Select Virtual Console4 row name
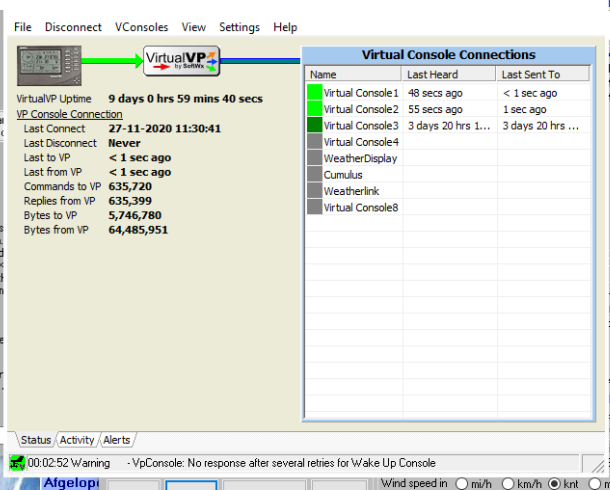The height and width of the screenshot is (490, 610). (x=361, y=142)
